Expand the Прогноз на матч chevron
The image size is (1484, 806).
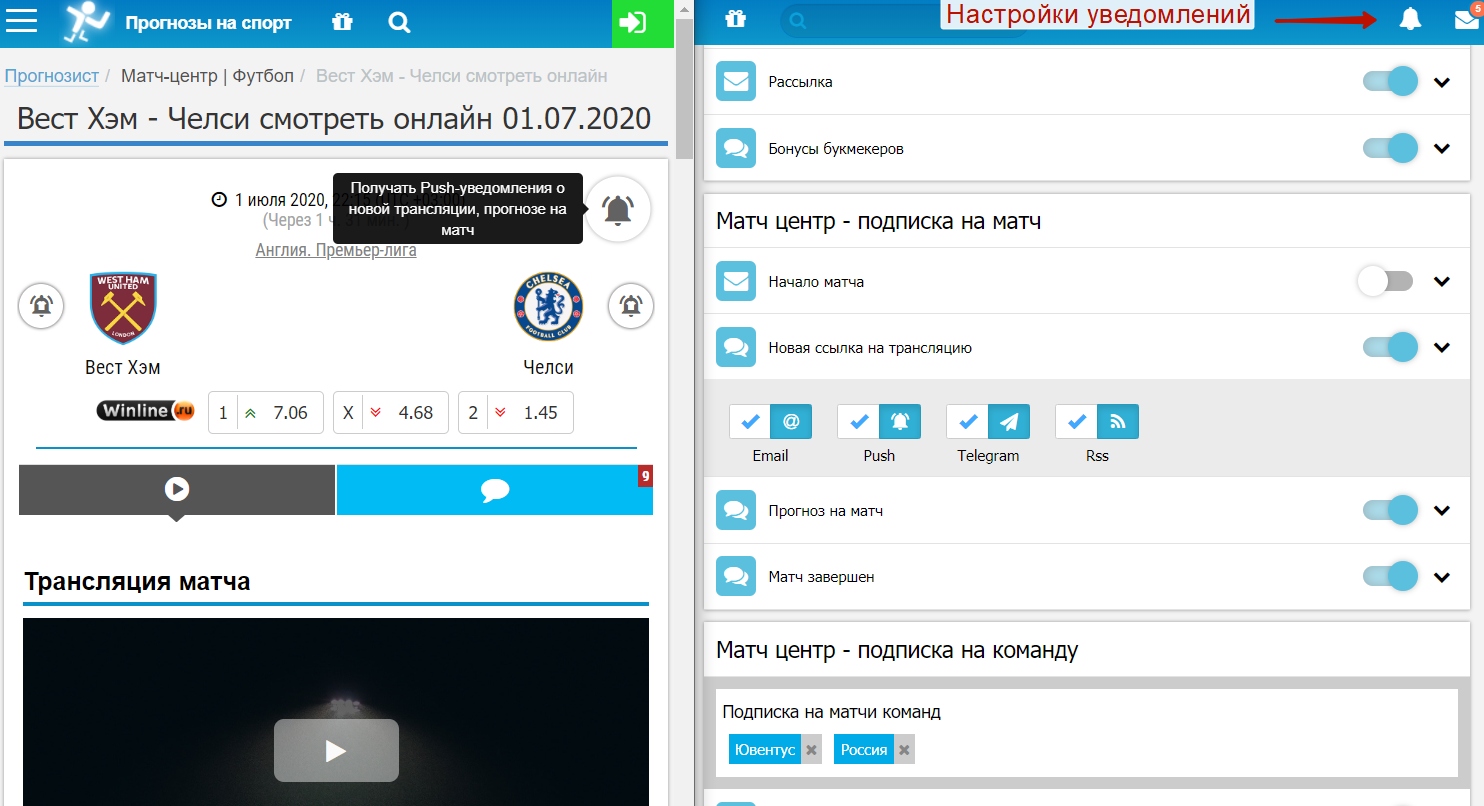point(1442,510)
